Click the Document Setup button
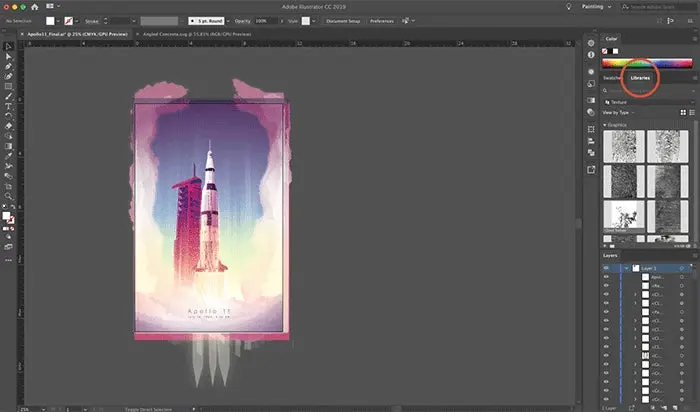 pyautogui.click(x=343, y=21)
